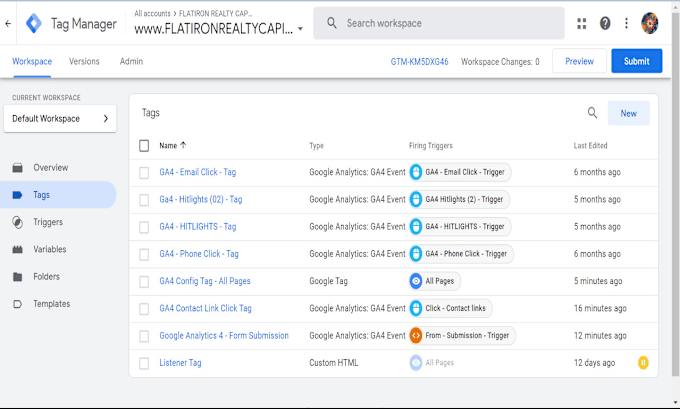Check Google Analytics 4 - Form Submission checkbox
This screenshot has width=680, height=409.
coord(144,336)
